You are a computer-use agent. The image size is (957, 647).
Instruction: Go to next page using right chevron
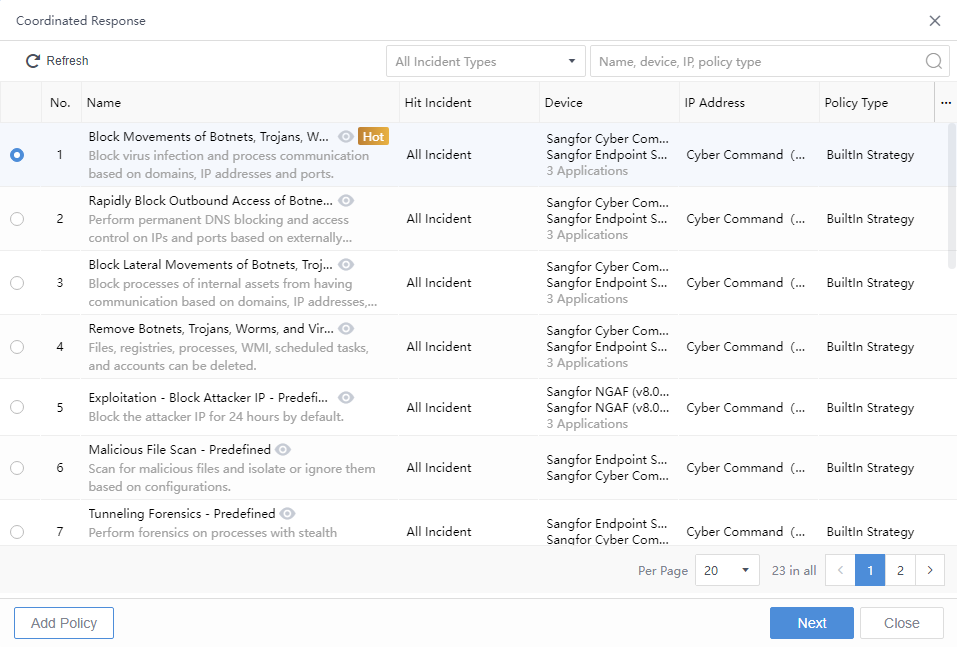pos(930,570)
